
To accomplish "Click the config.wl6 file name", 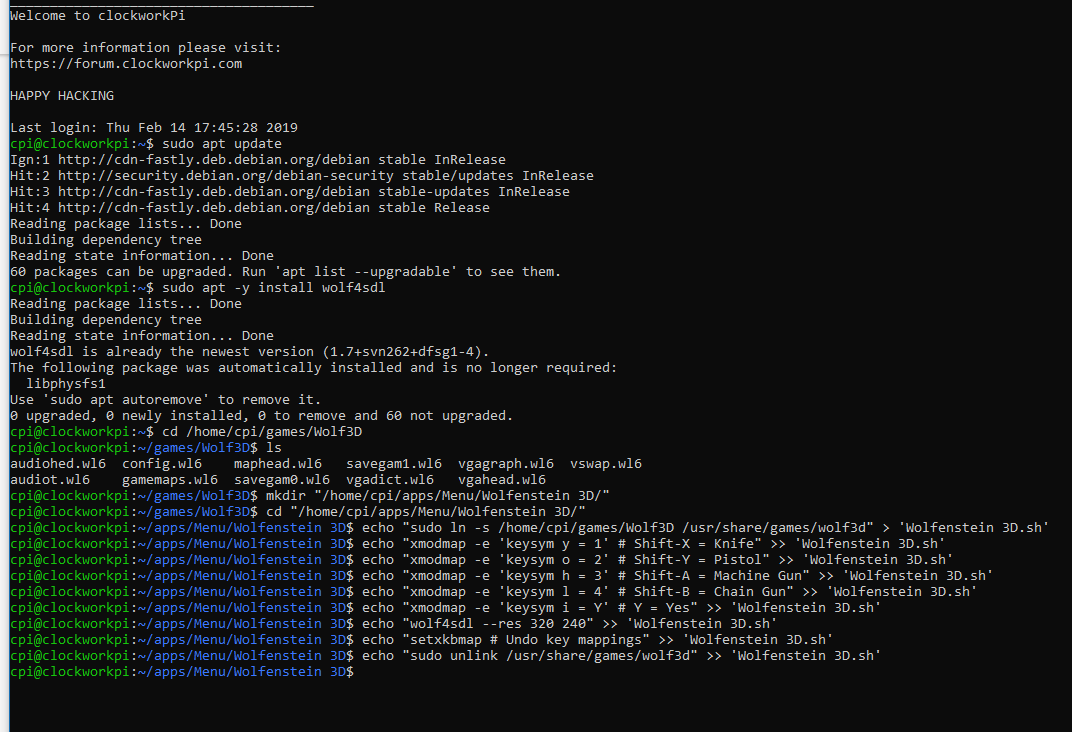I will 162,464.
